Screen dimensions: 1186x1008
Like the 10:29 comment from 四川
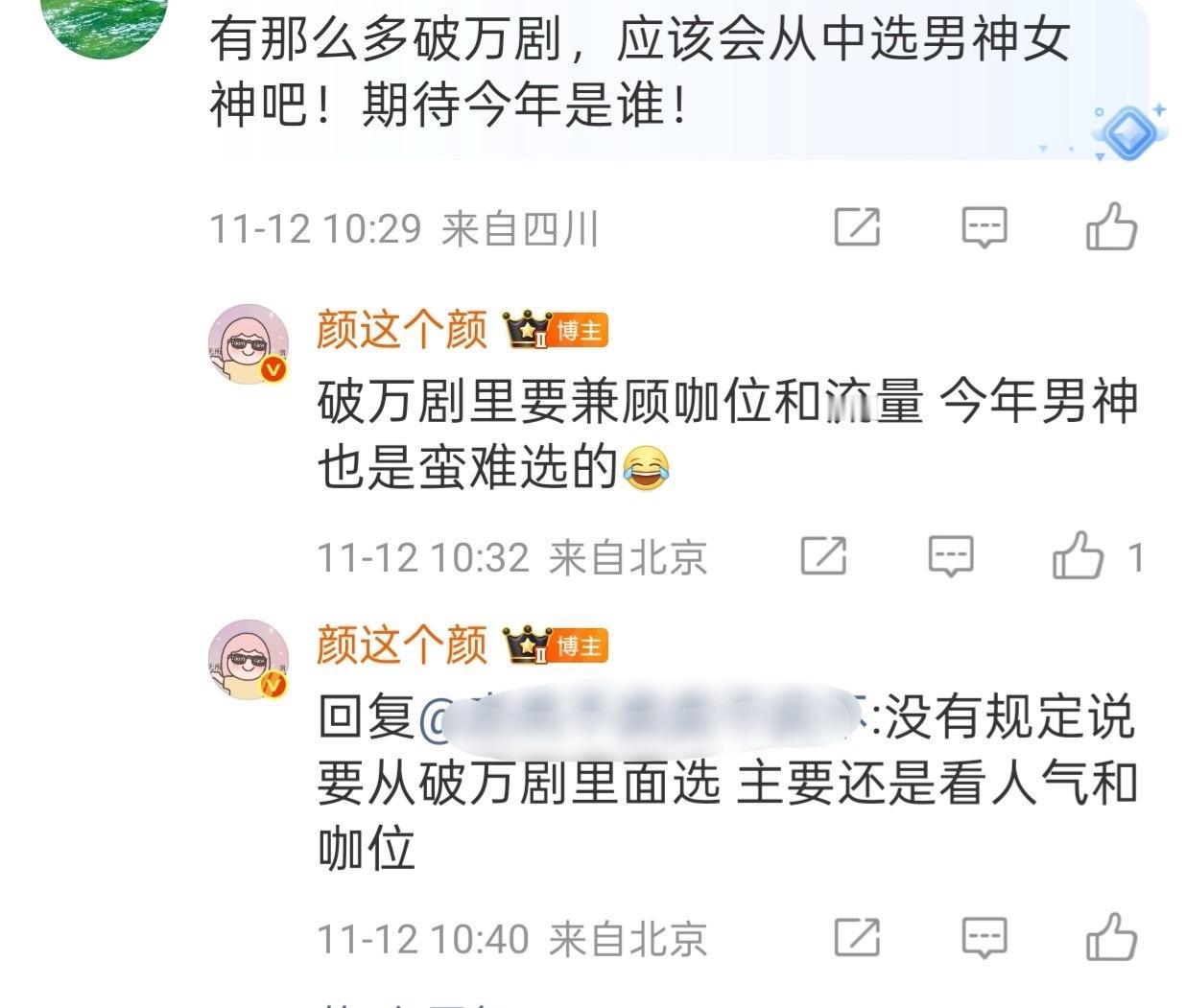coord(1111,226)
